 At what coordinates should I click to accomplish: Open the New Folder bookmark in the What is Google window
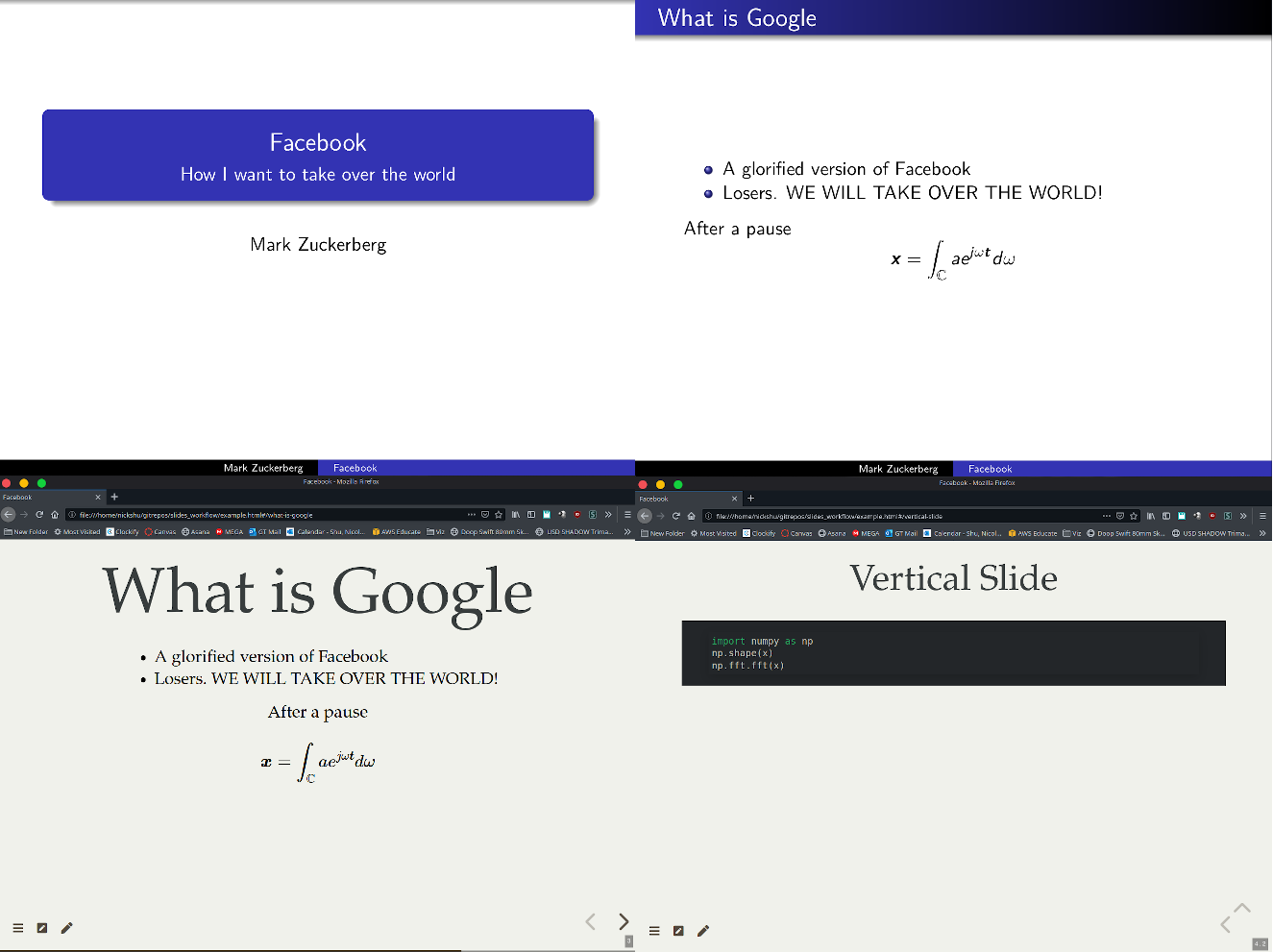coord(26,531)
